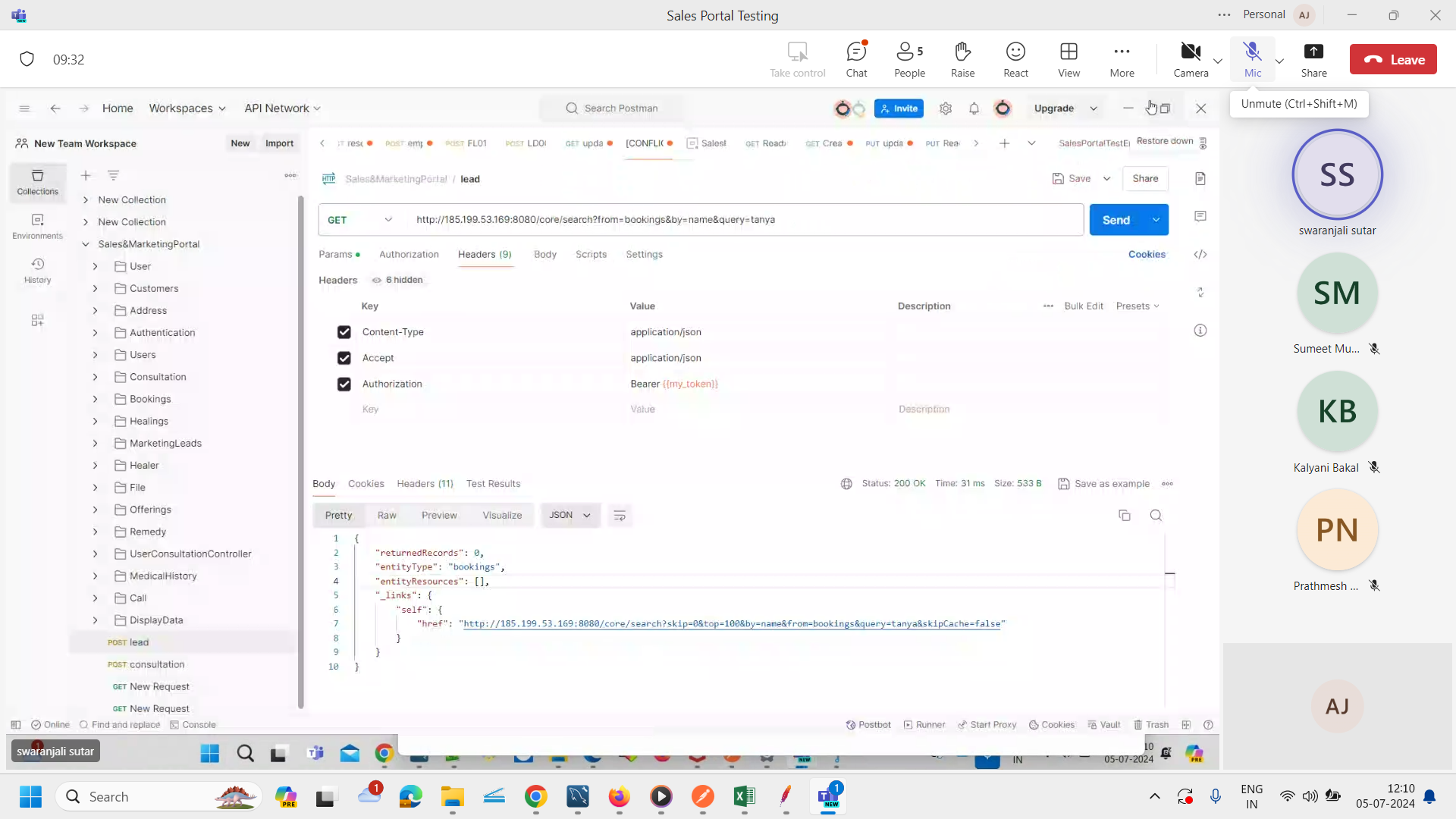1456x819 pixels.
Task: Select the Raw response view
Action: click(387, 516)
